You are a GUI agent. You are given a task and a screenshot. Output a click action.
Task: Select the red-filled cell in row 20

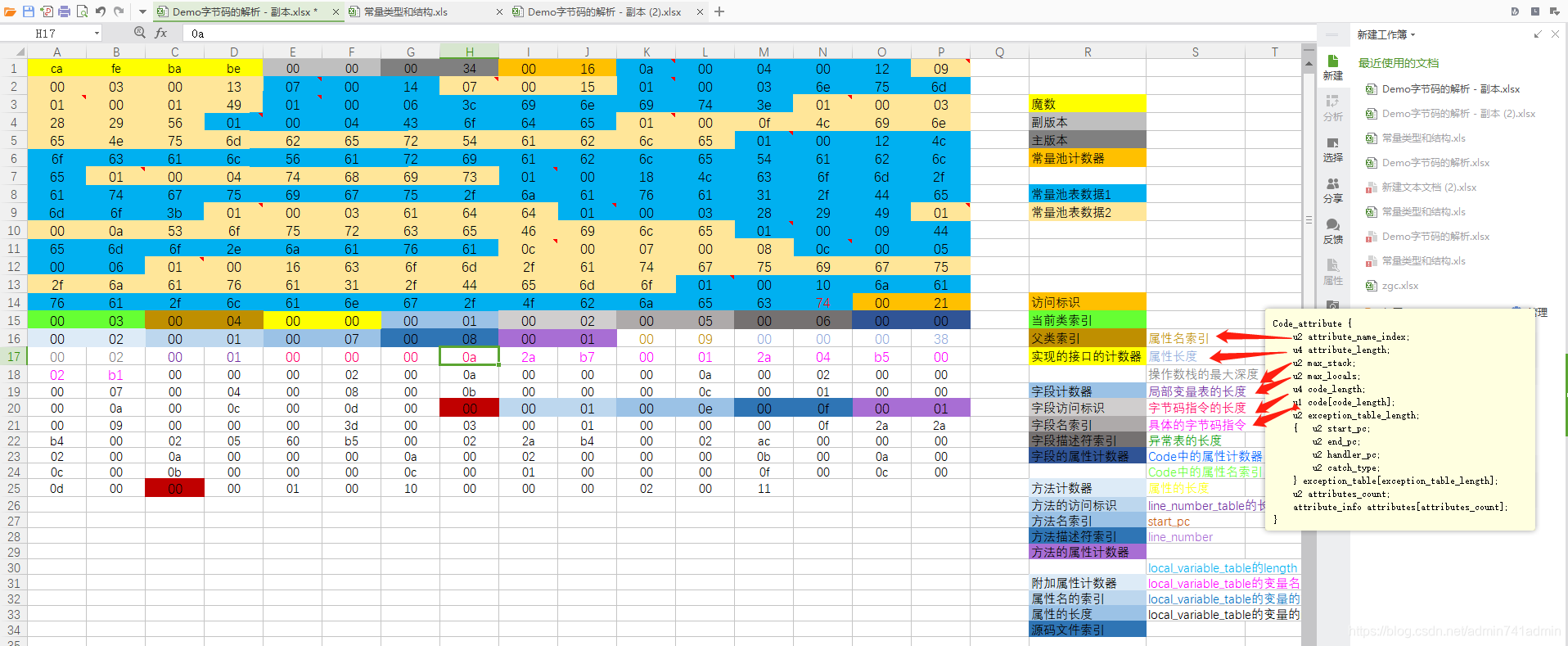click(x=469, y=408)
